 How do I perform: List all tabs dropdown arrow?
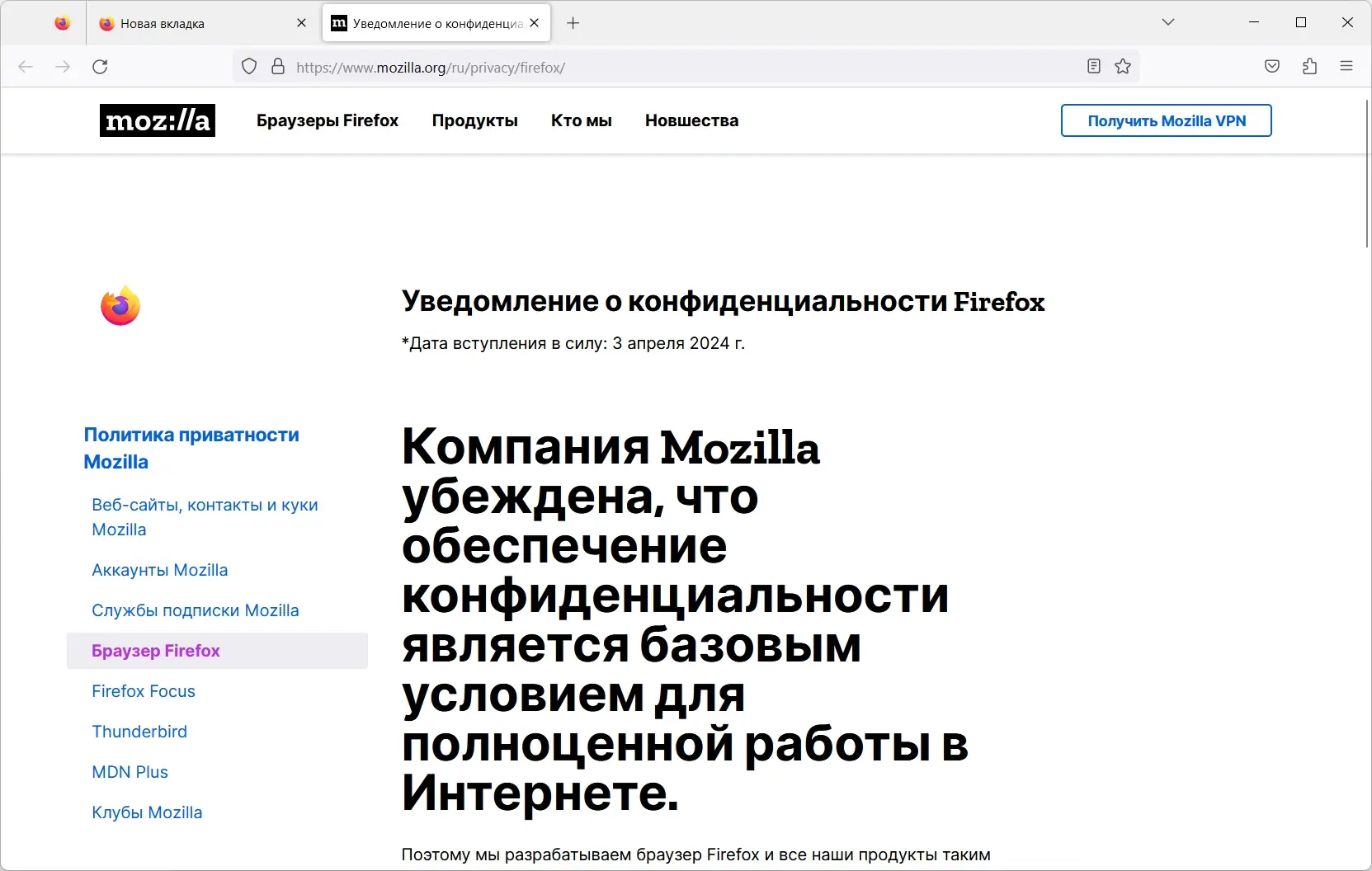click(x=1168, y=22)
